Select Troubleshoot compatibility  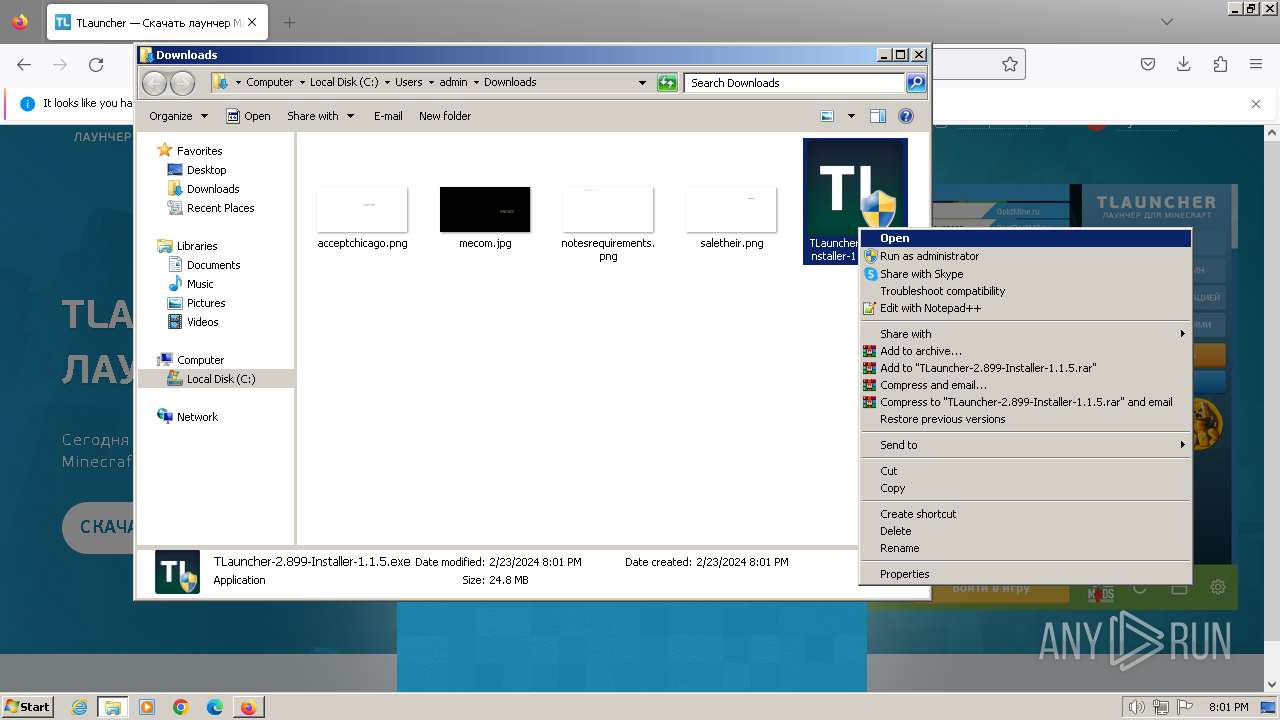1025,291
